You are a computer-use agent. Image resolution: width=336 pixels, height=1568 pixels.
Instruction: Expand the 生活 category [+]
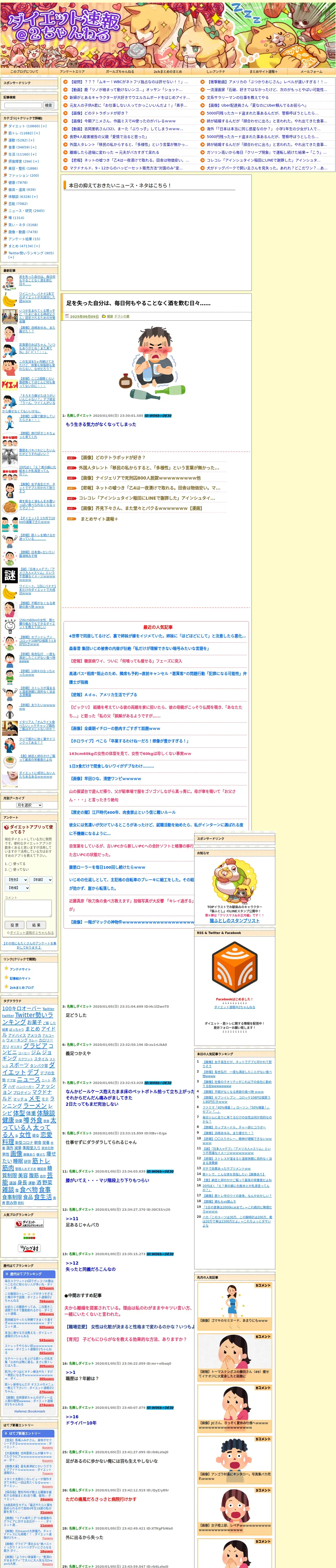(33, 154)
